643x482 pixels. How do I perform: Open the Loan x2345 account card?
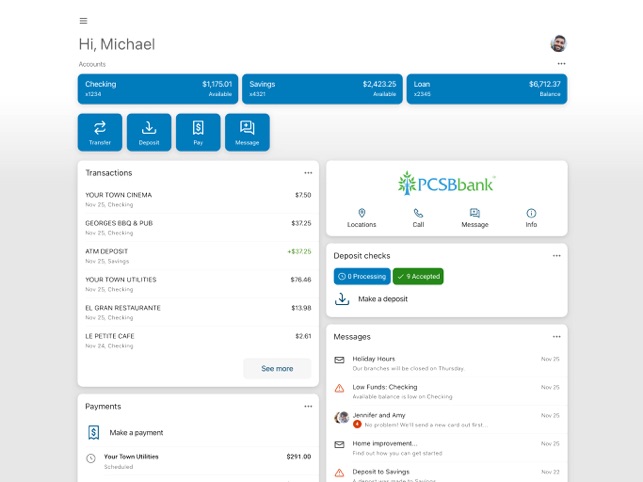click(487, 89)
